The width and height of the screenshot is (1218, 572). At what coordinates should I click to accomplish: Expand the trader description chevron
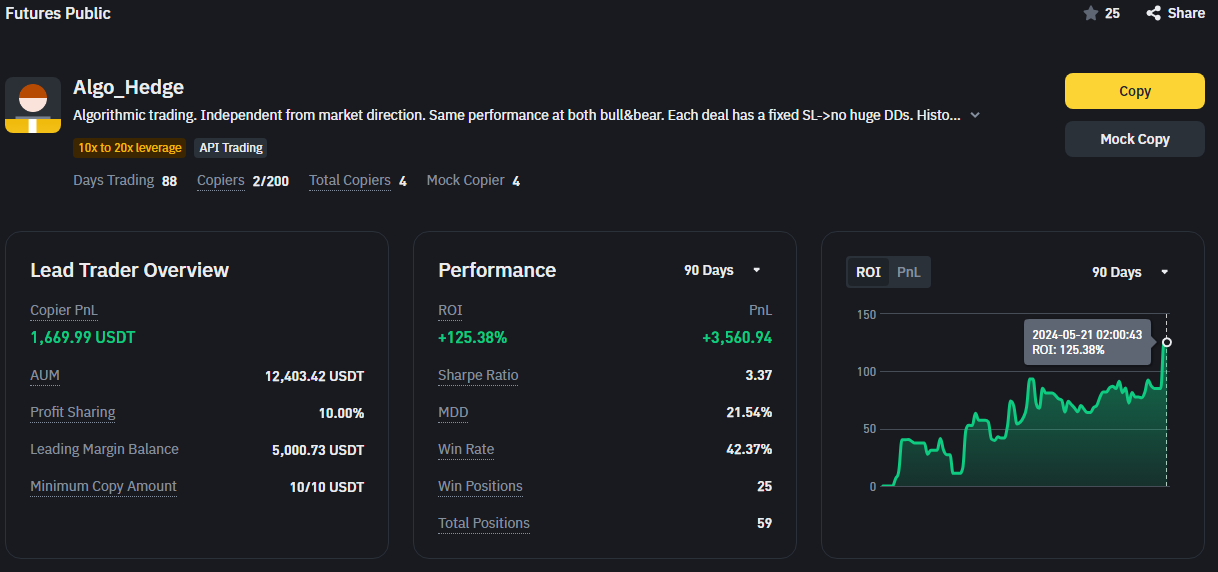click(975, 115)
